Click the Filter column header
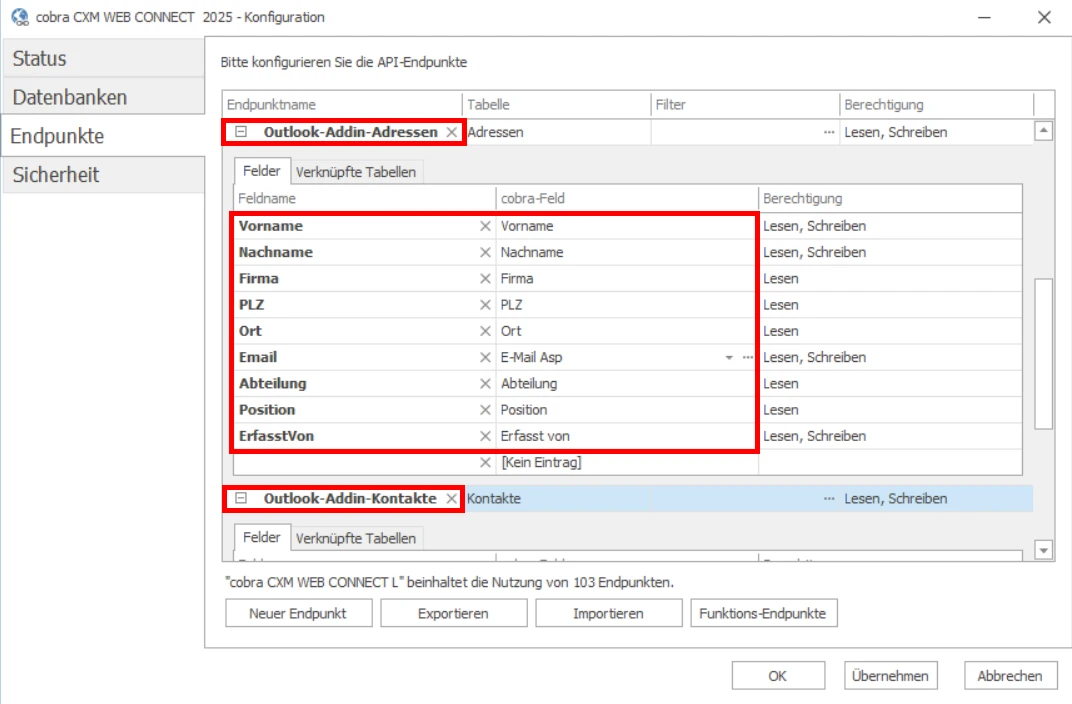 [745, 105]
